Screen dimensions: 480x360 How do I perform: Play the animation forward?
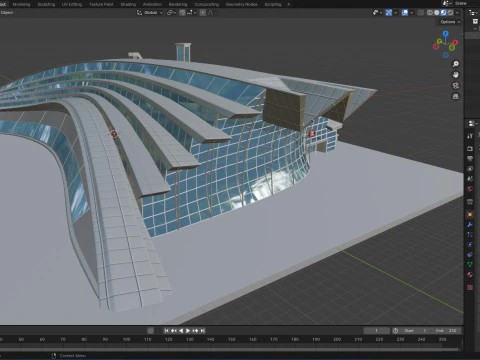coord(188,331)
